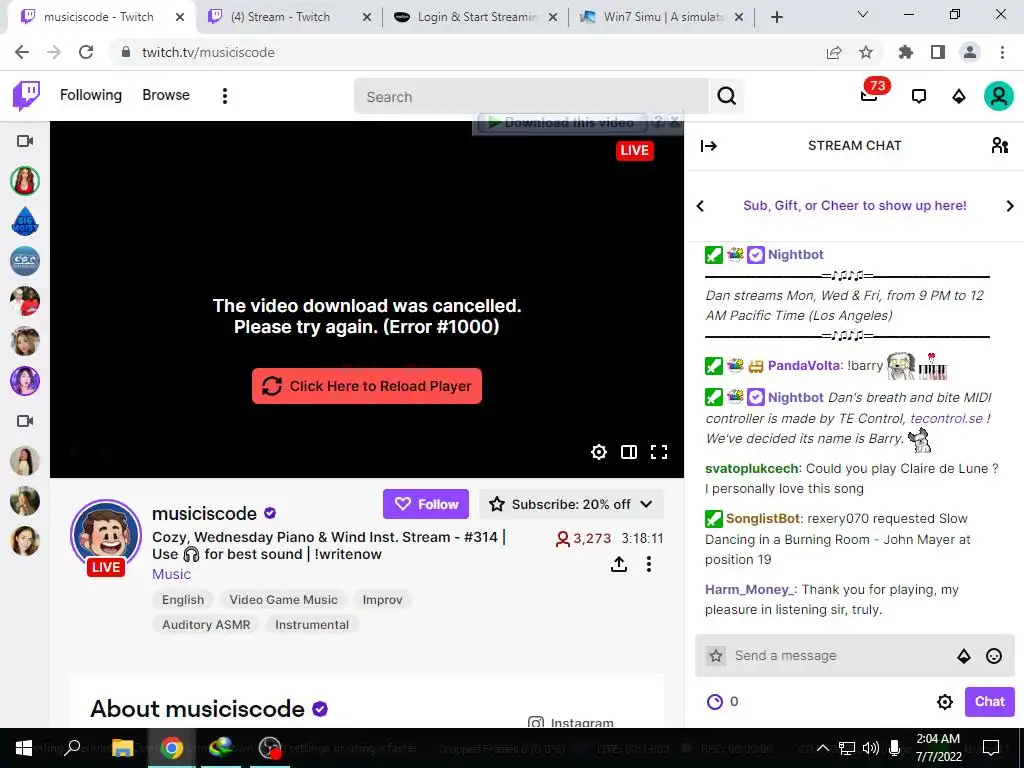Click the Search input field
1024x768 pixels.
[x=532, y=97]
